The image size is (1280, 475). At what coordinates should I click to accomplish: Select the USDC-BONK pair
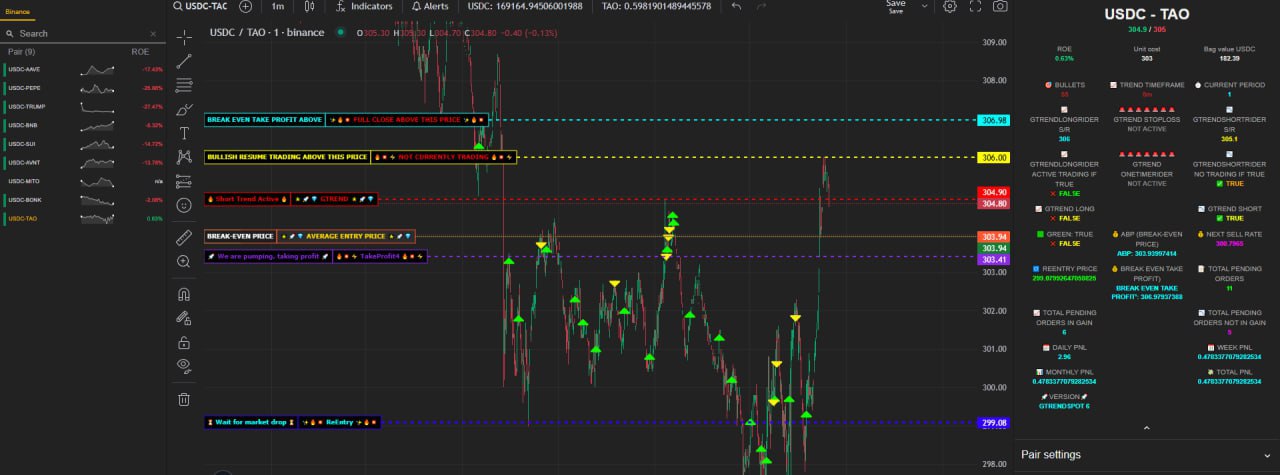[83, 200]
